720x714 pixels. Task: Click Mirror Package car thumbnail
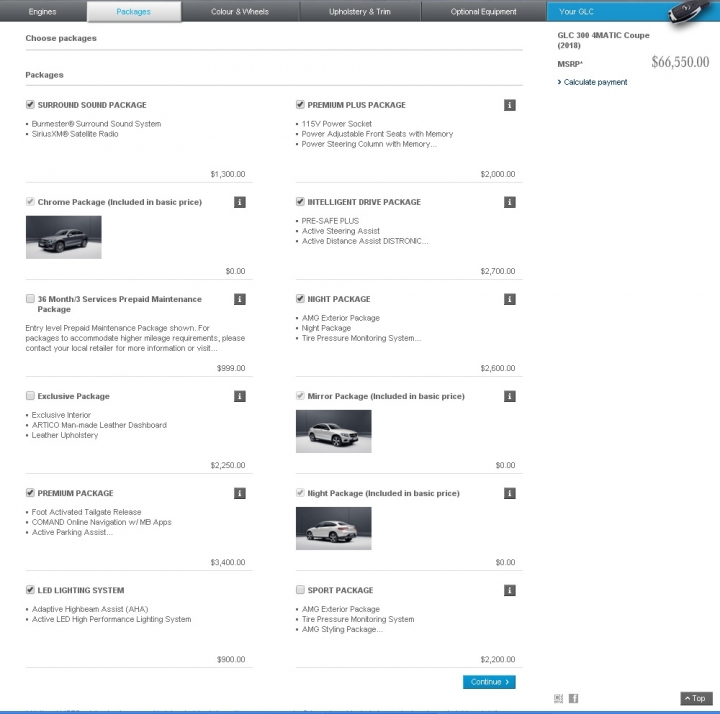[x=333, y=431]
